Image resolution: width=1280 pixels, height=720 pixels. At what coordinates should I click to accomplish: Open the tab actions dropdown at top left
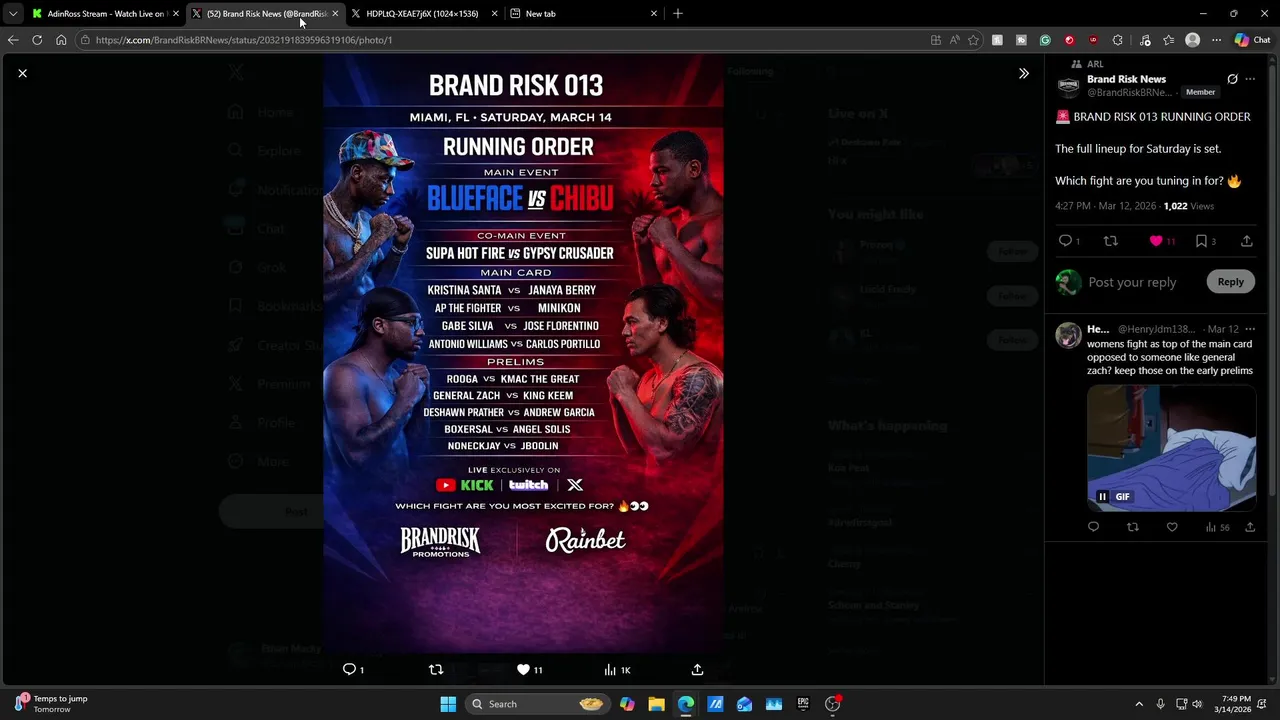[x=12, y=14]
